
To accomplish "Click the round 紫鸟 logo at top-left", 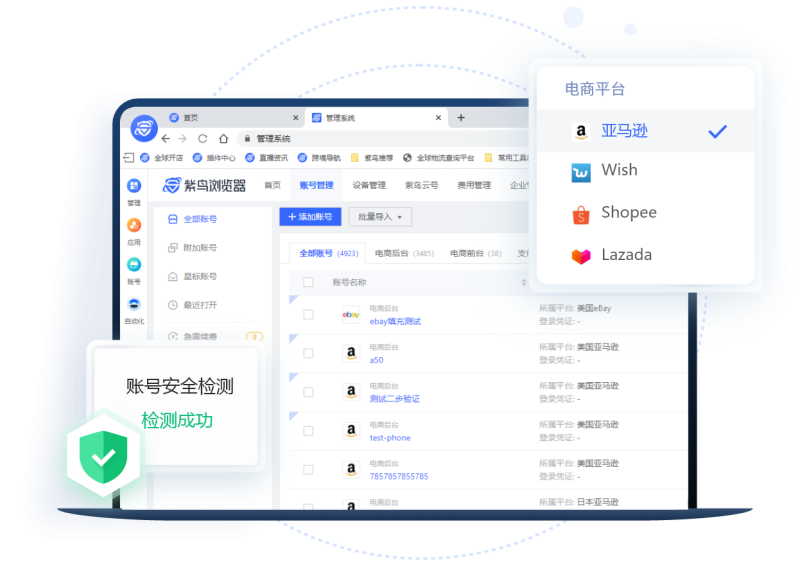I will (144, 128).
